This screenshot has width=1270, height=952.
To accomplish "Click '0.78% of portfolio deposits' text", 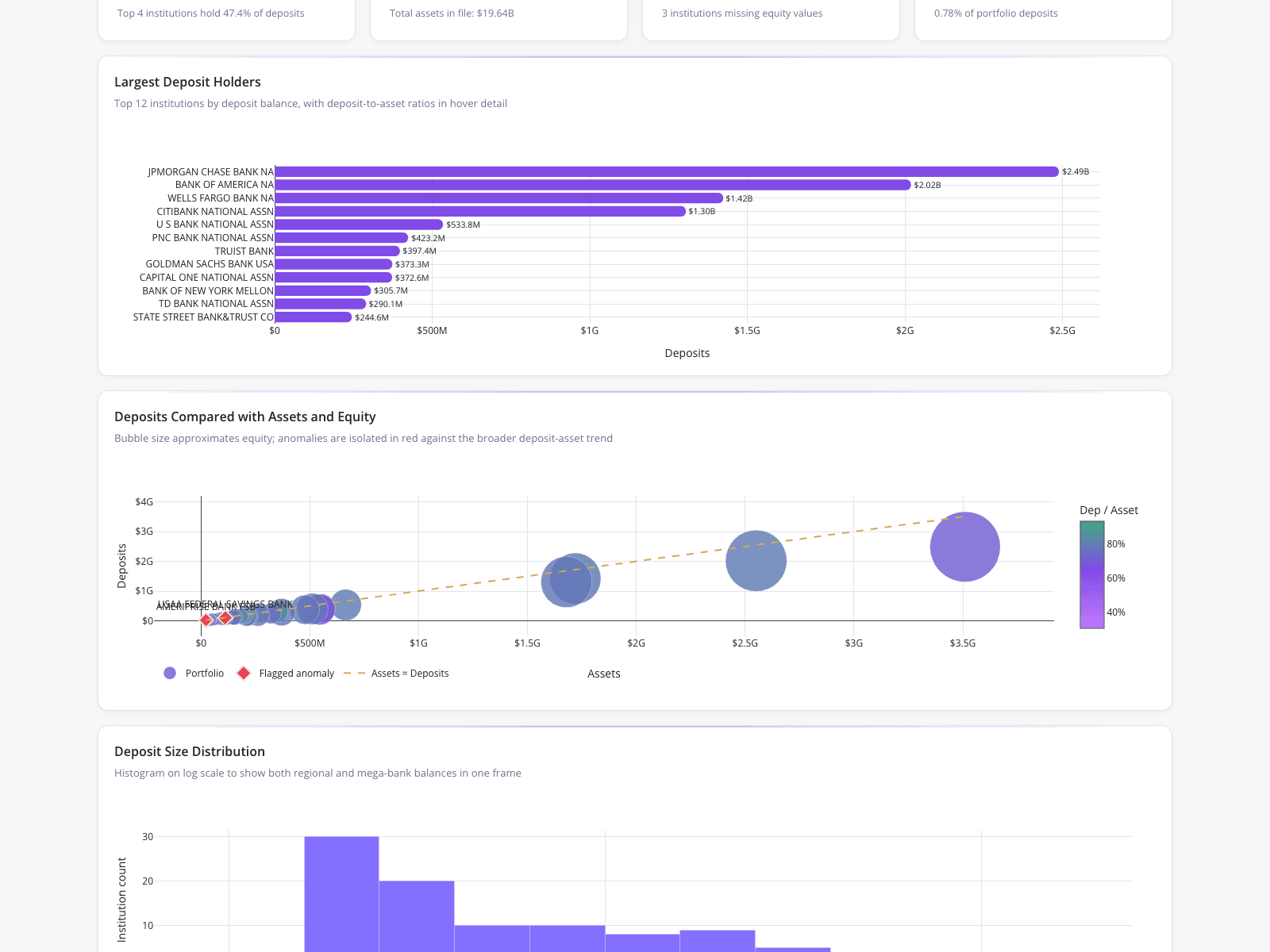I will pos(996,13).
